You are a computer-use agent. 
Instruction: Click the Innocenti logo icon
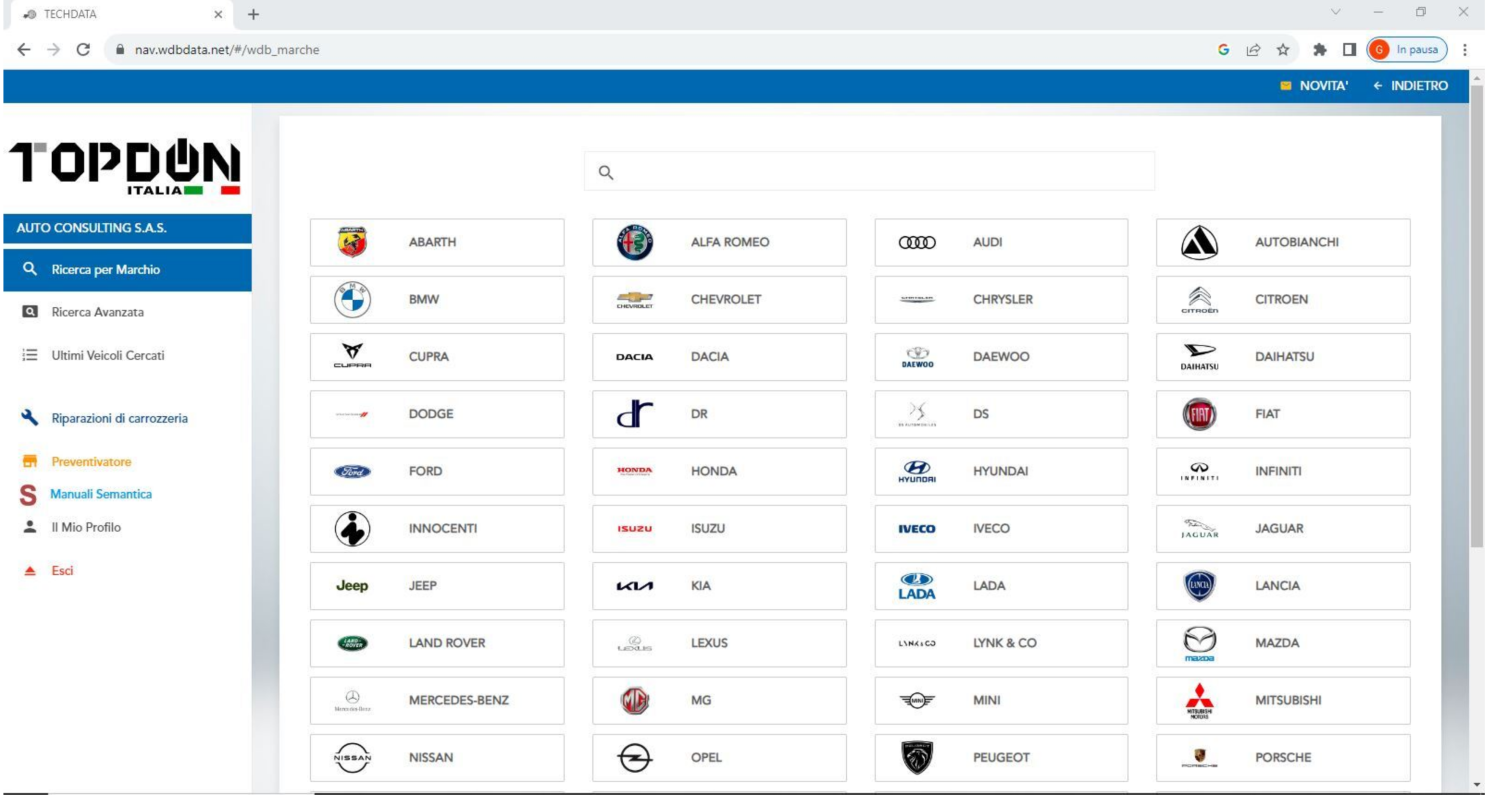click(x=353, y=528)
